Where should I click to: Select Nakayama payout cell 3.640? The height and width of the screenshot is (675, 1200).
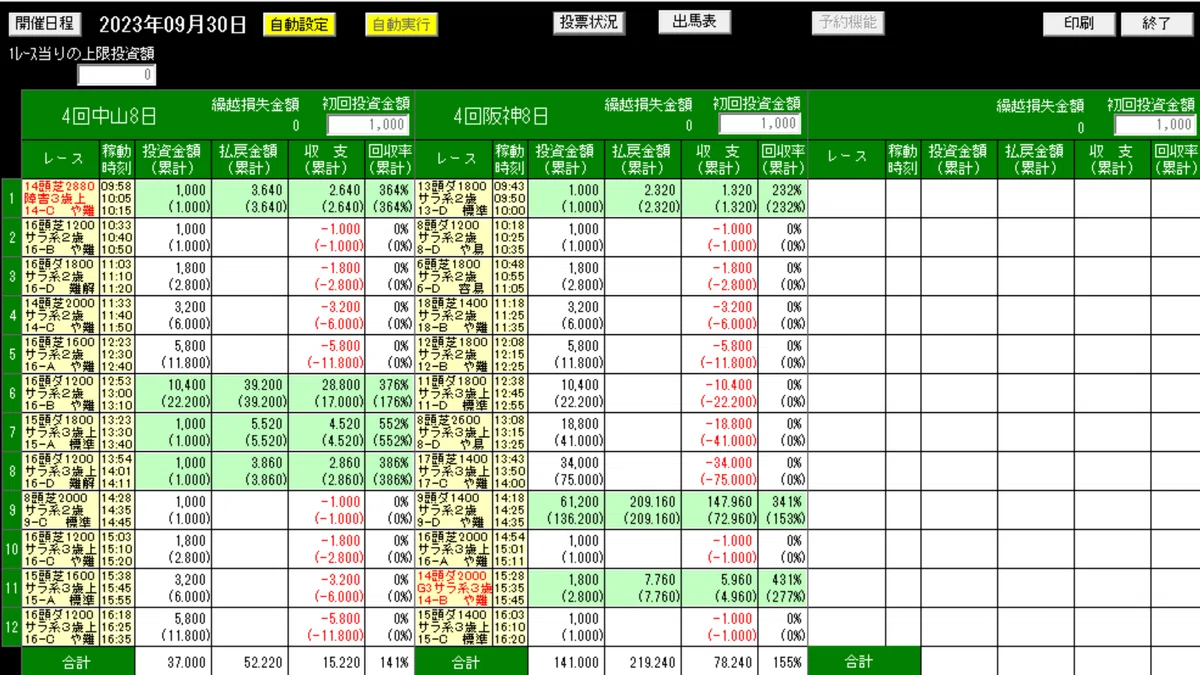[249, 199]
